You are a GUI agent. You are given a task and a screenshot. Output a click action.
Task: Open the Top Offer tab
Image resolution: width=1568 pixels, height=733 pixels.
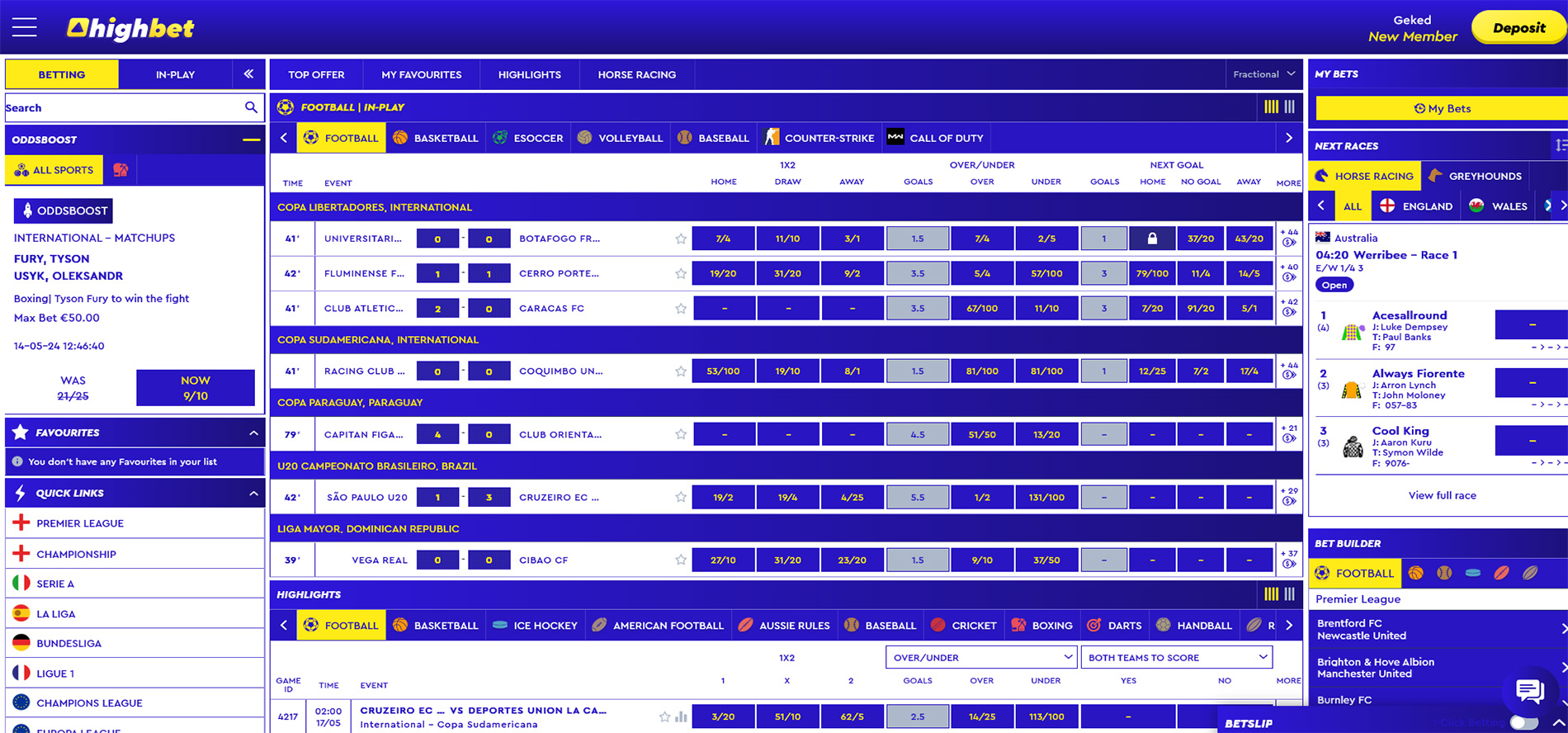pyautogui.click(x=316, y=74)
